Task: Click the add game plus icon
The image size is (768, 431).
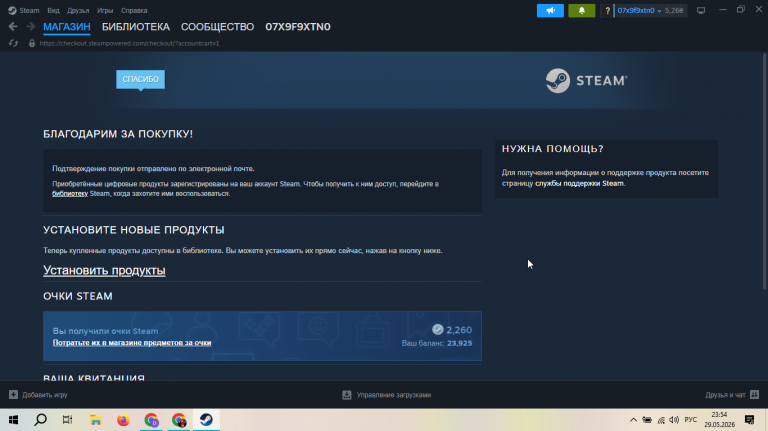Action: click(13, 394)
